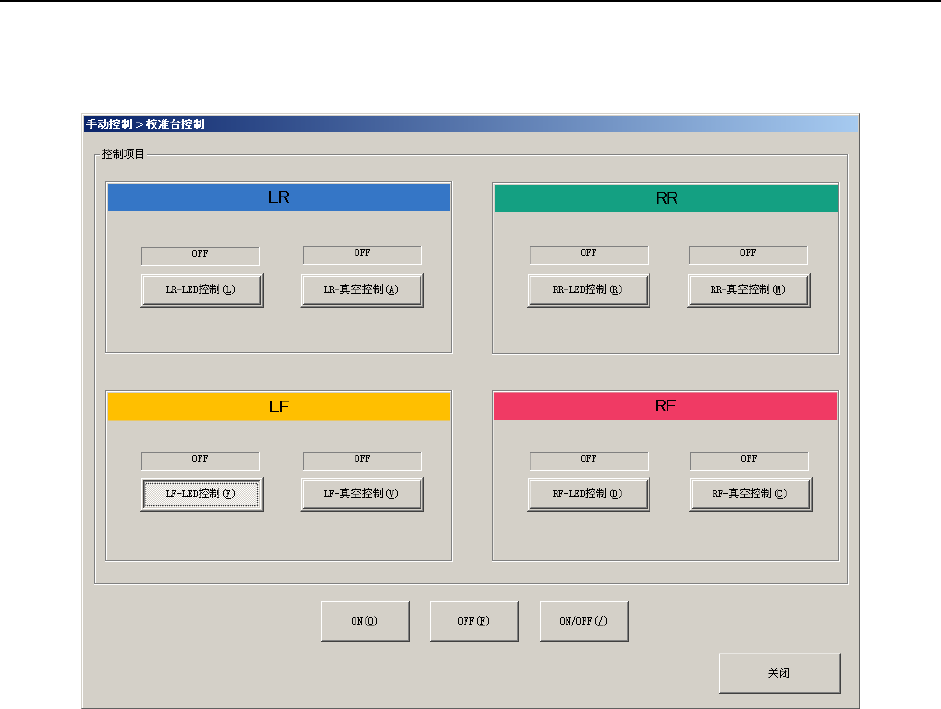The width and height of the screenshot is (941, 709).
Task: Toggle the LF-真空控制 button
Action: tap(362, 495)
